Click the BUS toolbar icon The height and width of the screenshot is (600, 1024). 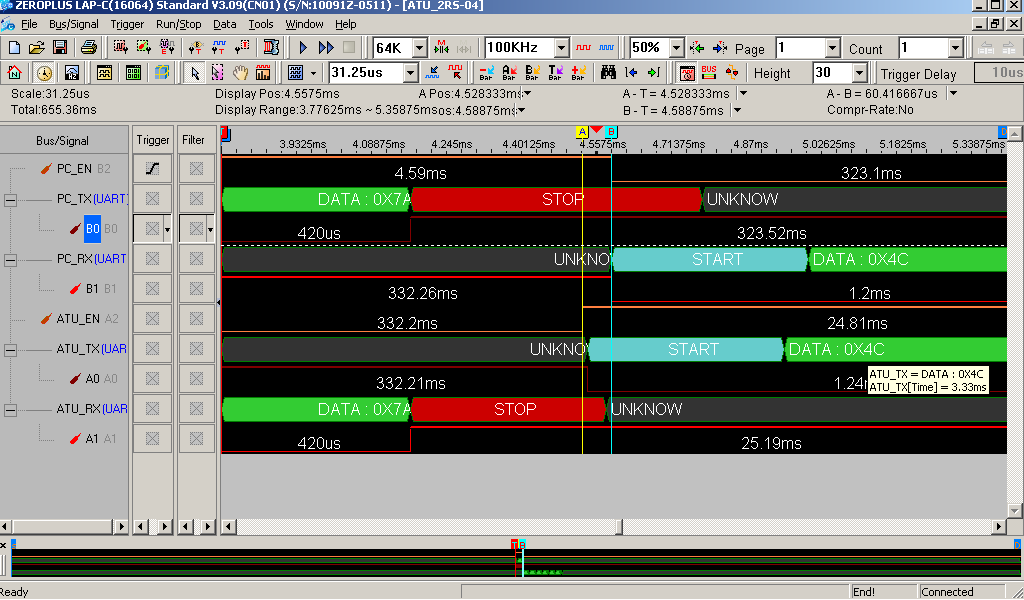[x=709, y=73]
